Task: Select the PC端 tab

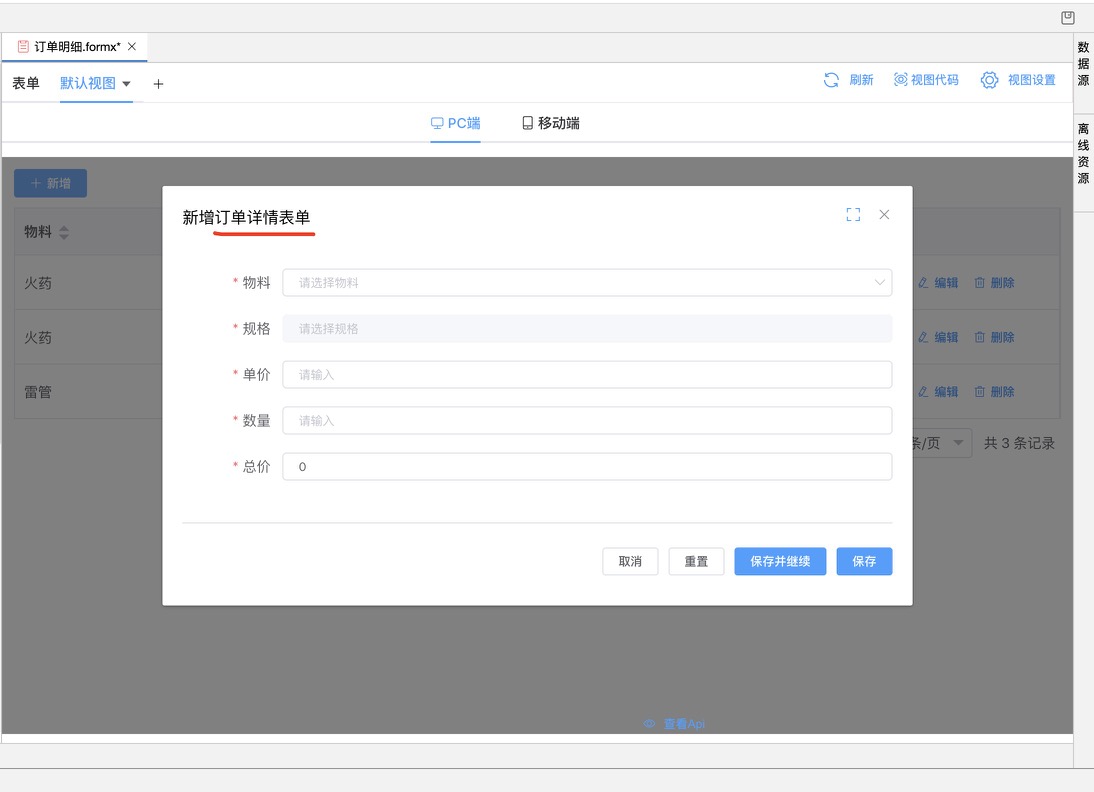Action: coord(455,123)
